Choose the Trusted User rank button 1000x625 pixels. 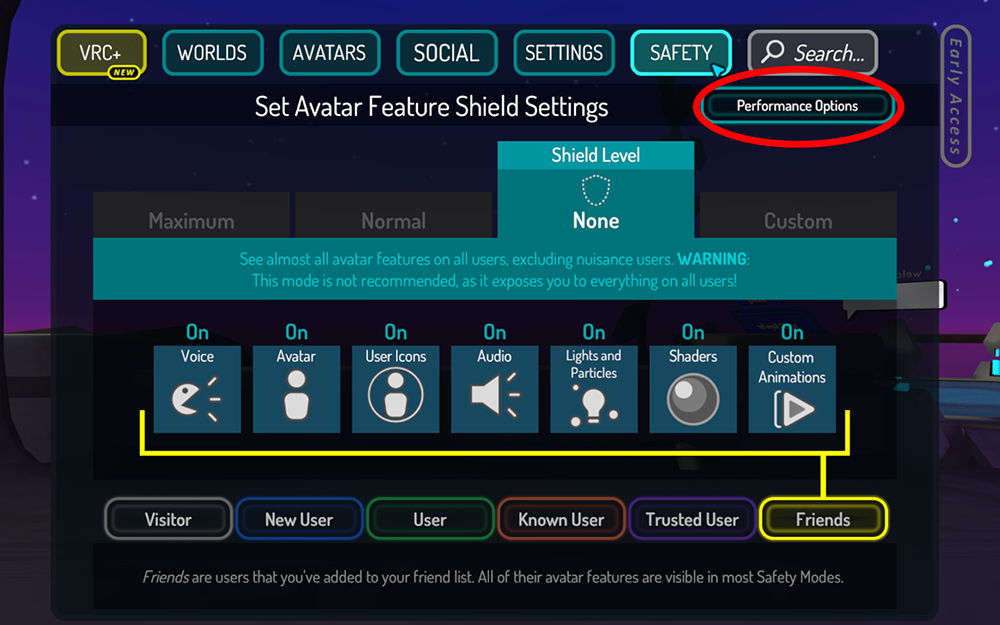click(x=692, y=519)
